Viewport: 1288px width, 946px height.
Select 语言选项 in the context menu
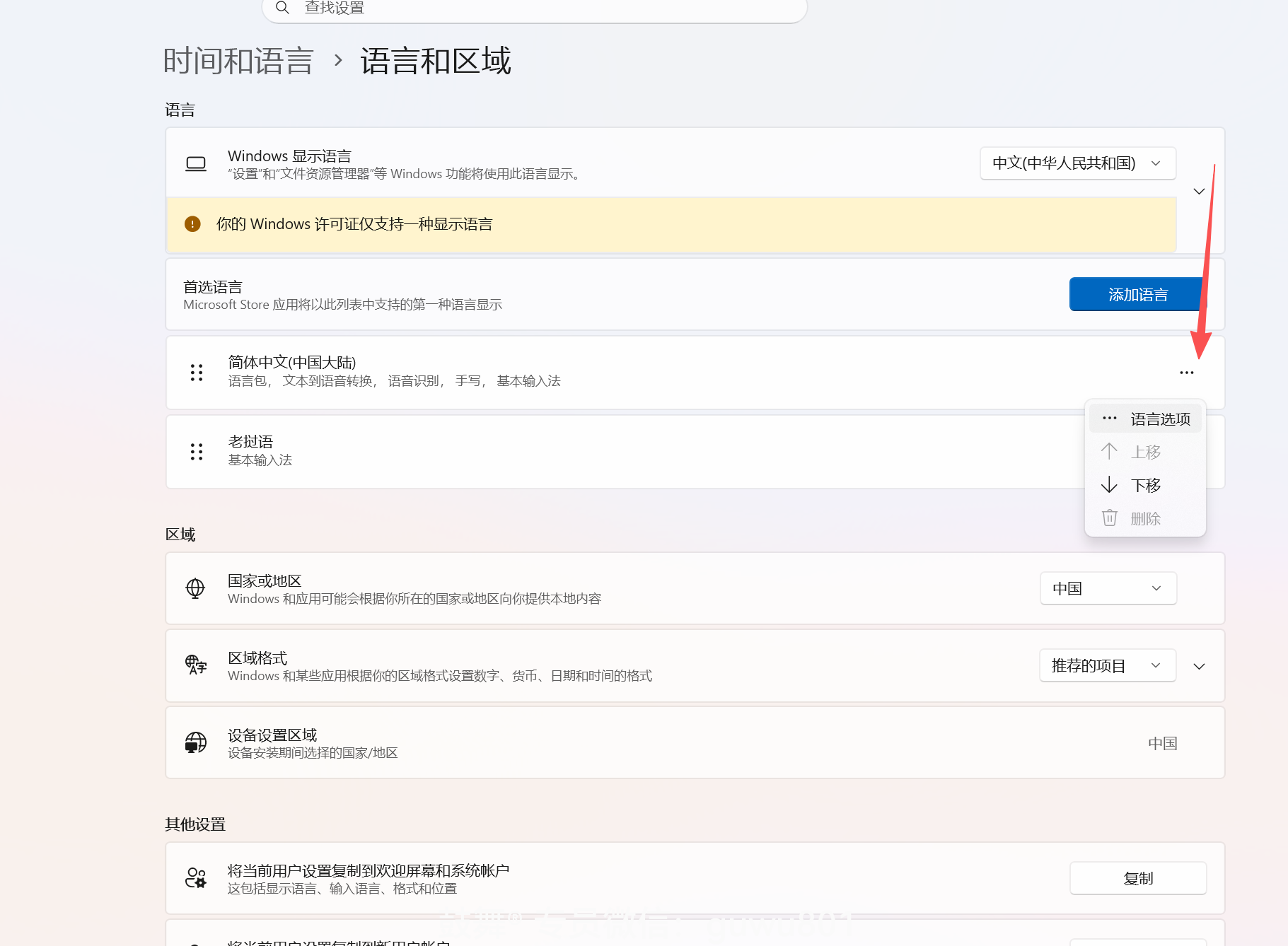1145,419
